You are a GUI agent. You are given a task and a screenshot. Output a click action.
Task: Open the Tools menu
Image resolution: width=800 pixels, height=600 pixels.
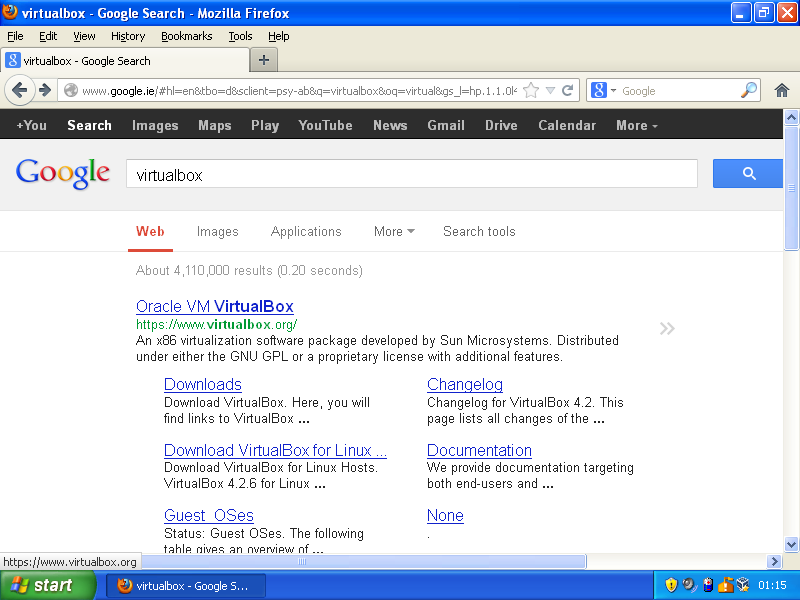click(240, 36)
